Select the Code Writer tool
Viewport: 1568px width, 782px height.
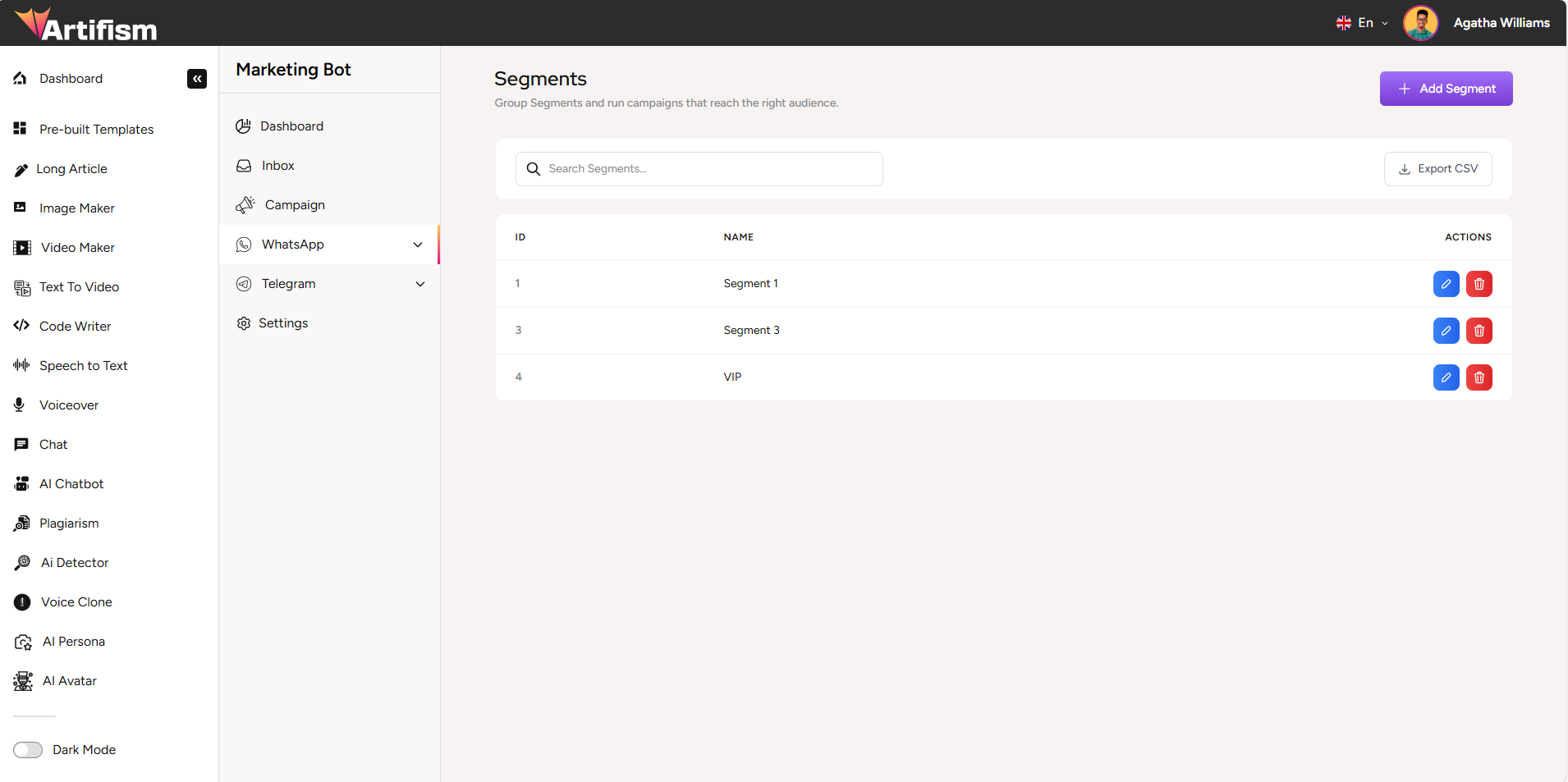[75, 326]
